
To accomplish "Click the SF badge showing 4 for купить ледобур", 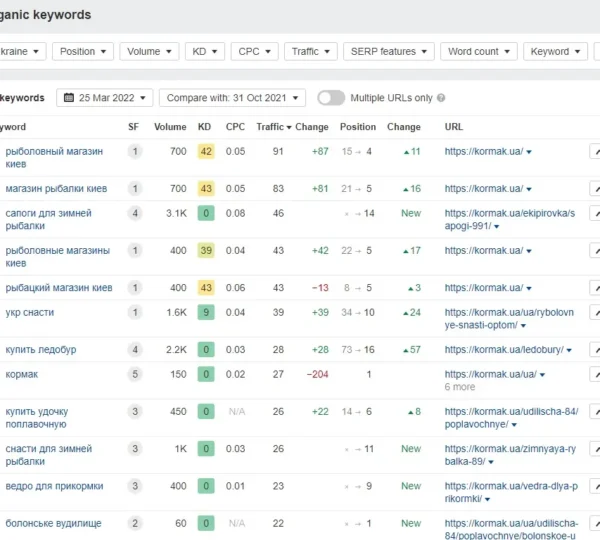I will (134, 350).
